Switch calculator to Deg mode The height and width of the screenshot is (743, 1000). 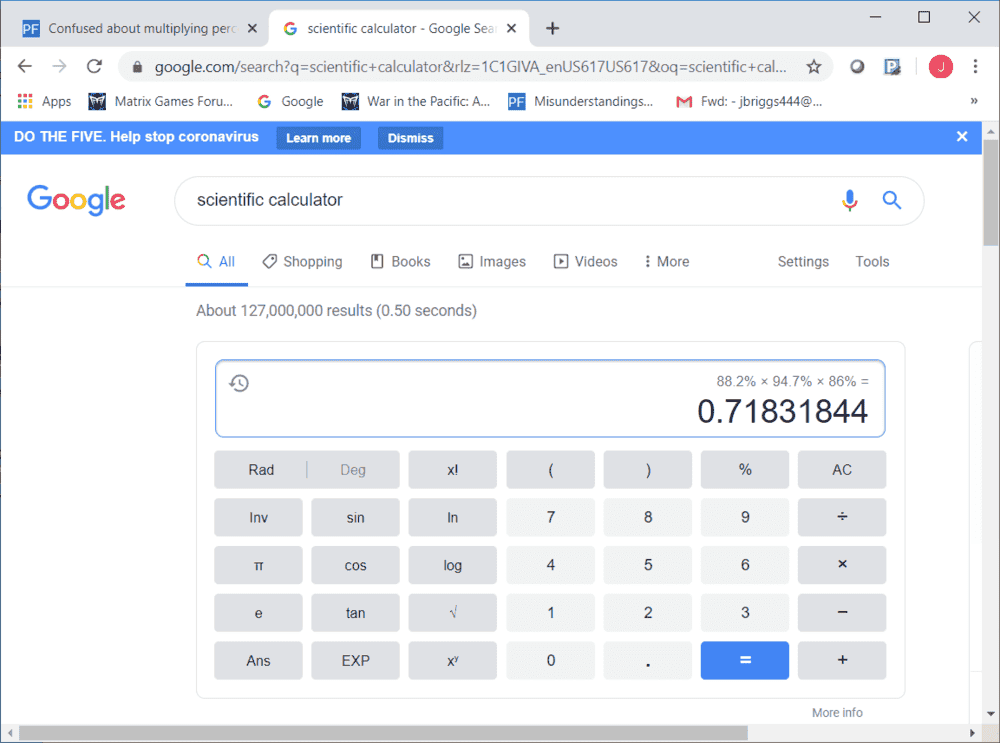tap(353, 470)
